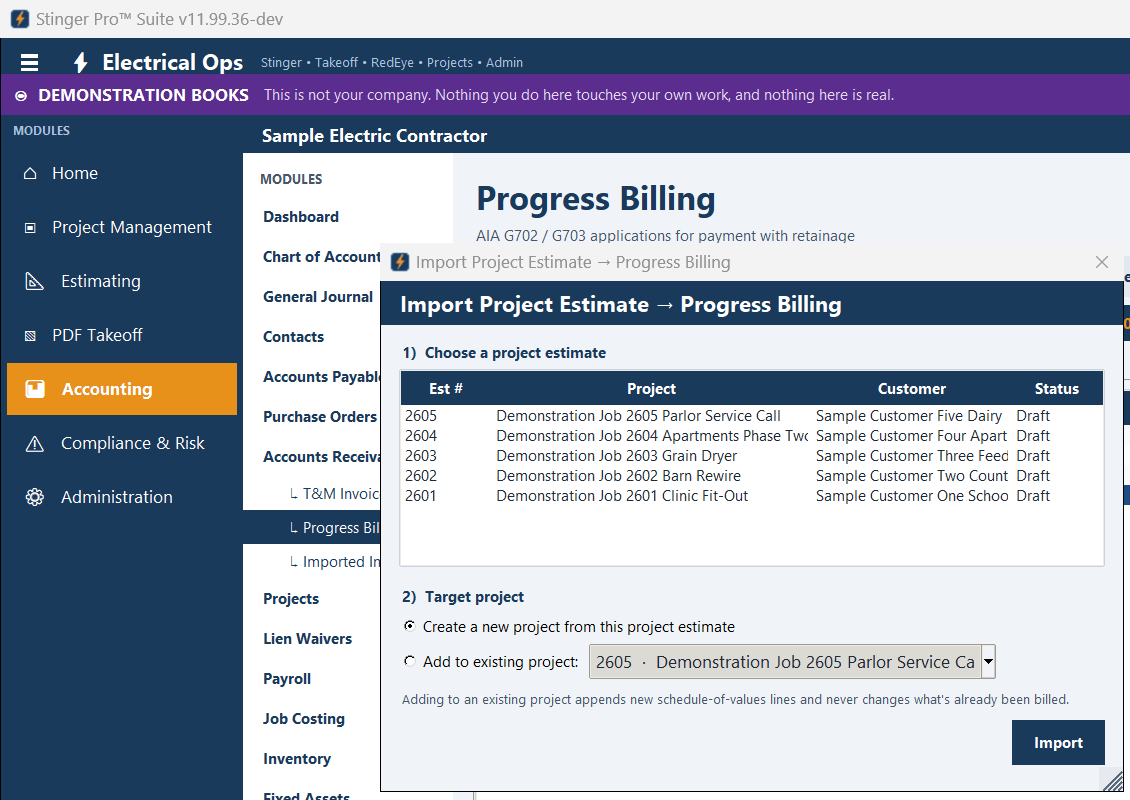Click the Administration gear icon
This screenshot has width=1130, height=800.
click(35, 497)
